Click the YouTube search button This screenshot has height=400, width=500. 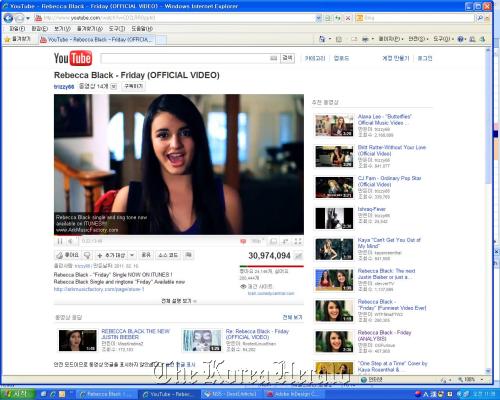pyautogui.click(x=287, y=58)
